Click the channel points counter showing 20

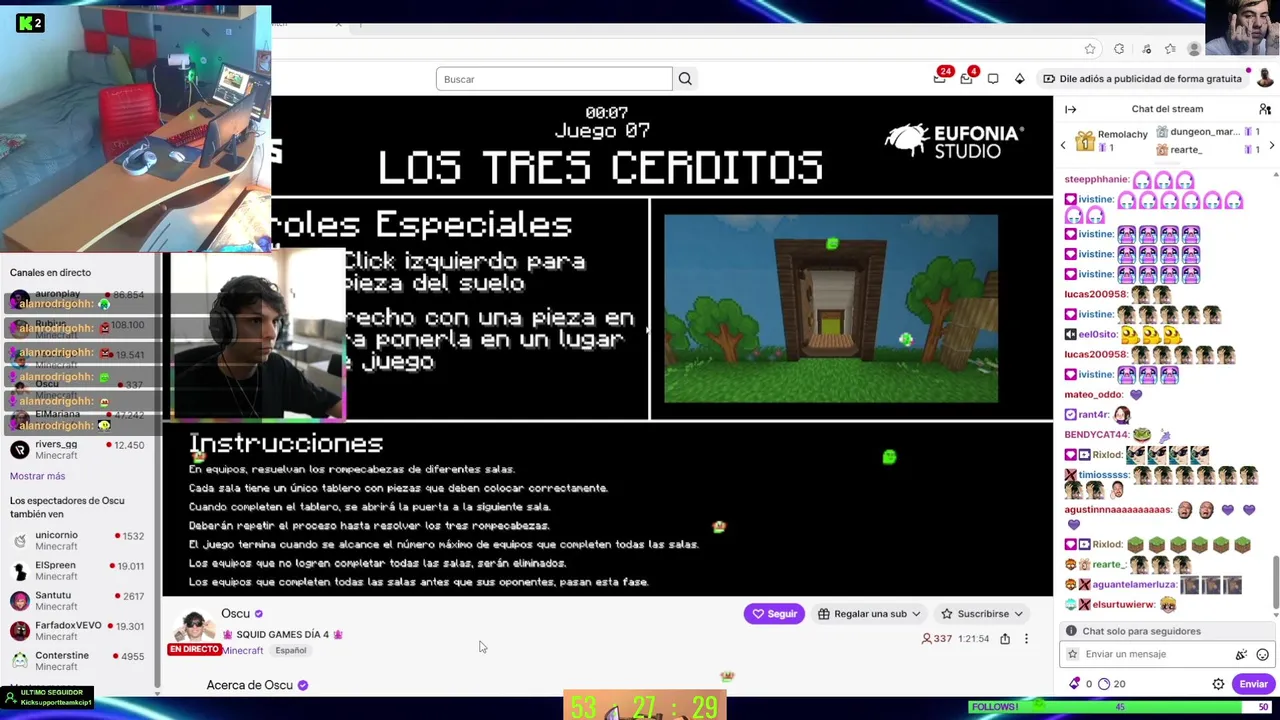[x=1111, y=684]
